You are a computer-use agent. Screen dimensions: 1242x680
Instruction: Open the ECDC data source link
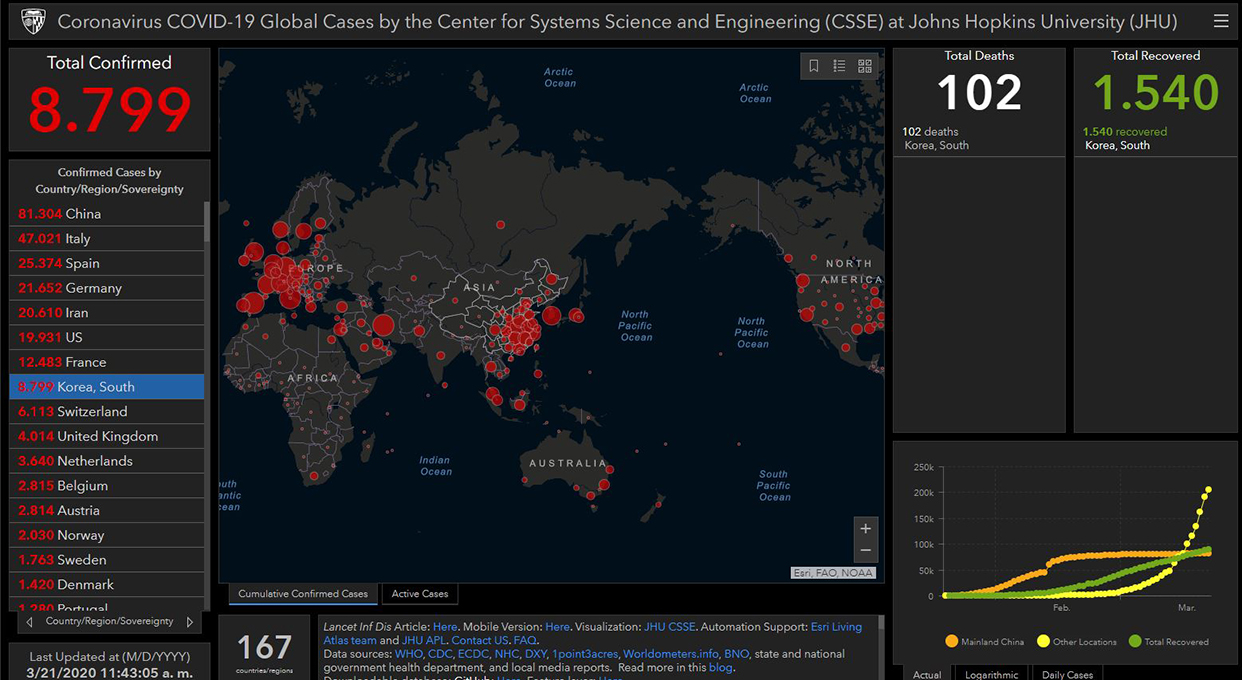474,654
